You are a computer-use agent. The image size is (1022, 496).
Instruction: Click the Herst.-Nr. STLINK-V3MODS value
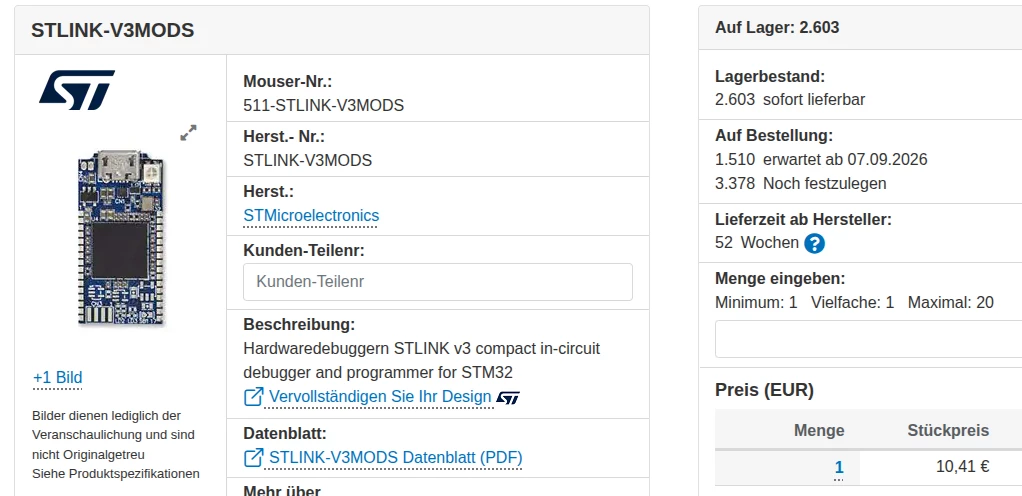coord(308,160)
